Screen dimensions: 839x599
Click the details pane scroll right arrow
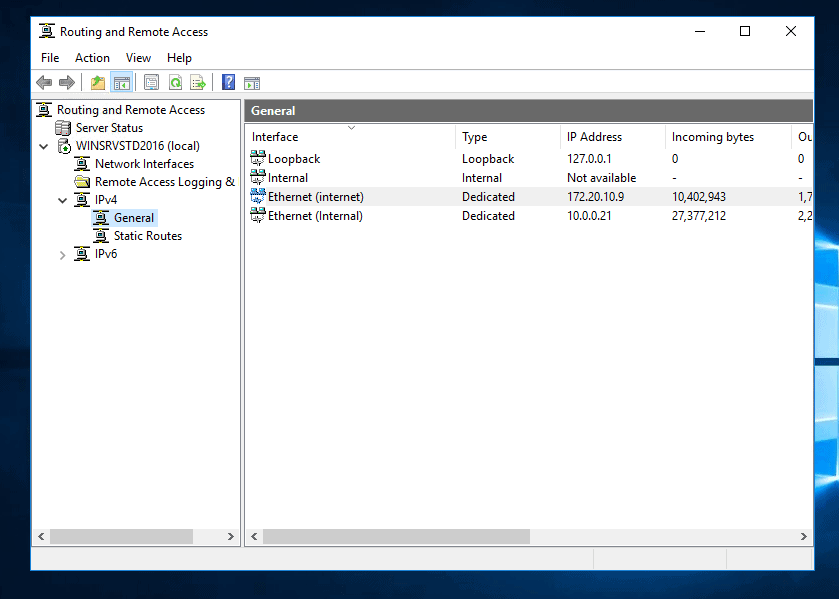pos(804,536)
